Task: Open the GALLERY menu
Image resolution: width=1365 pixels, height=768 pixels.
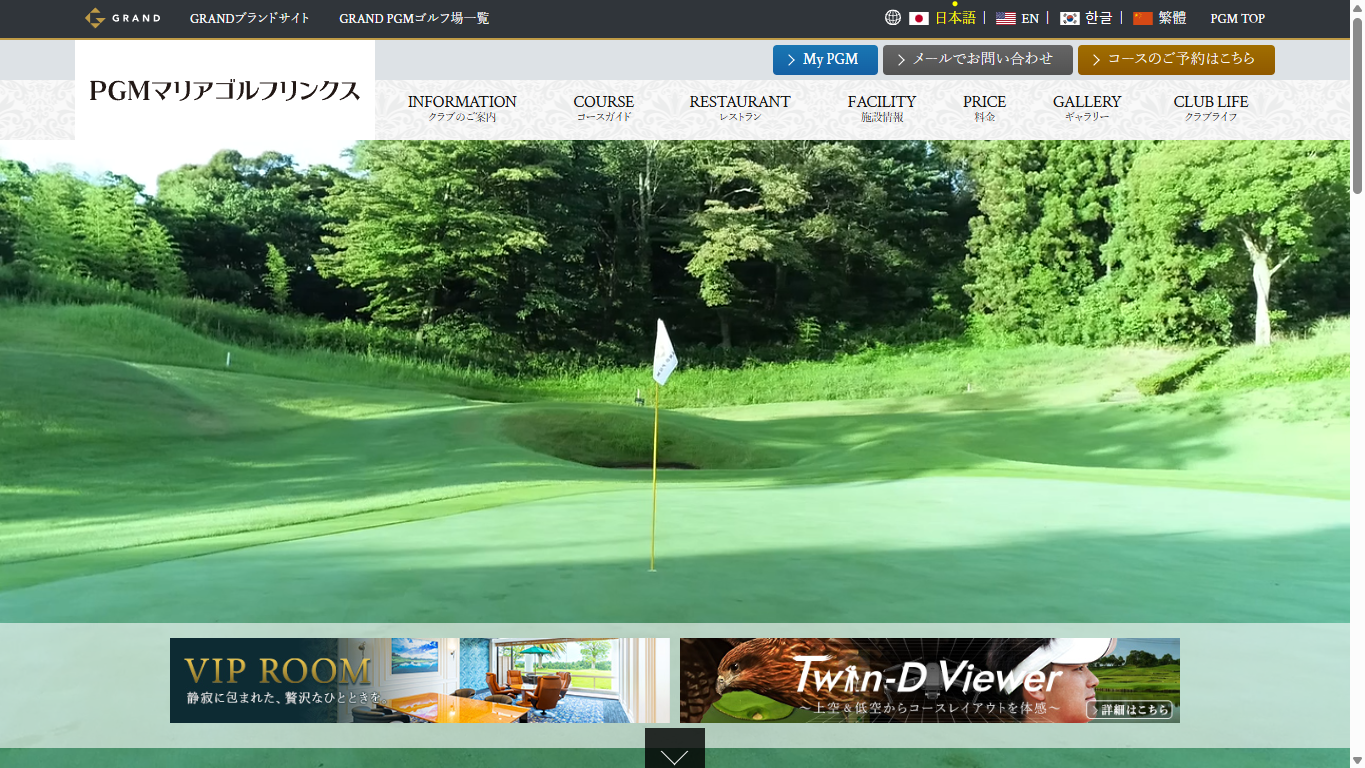Action: coord(1087,108)
